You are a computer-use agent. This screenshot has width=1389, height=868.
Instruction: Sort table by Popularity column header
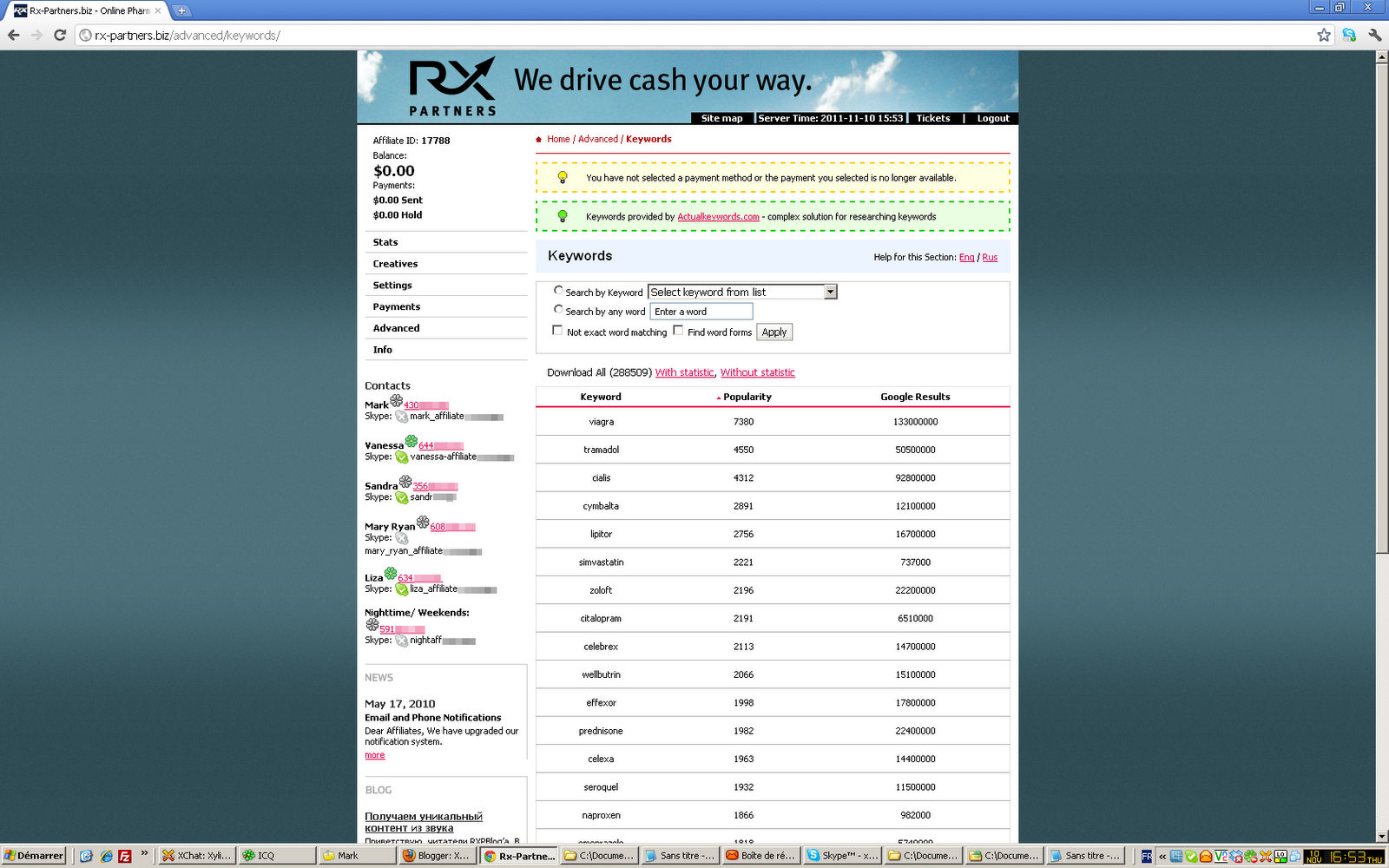[747, 397]
